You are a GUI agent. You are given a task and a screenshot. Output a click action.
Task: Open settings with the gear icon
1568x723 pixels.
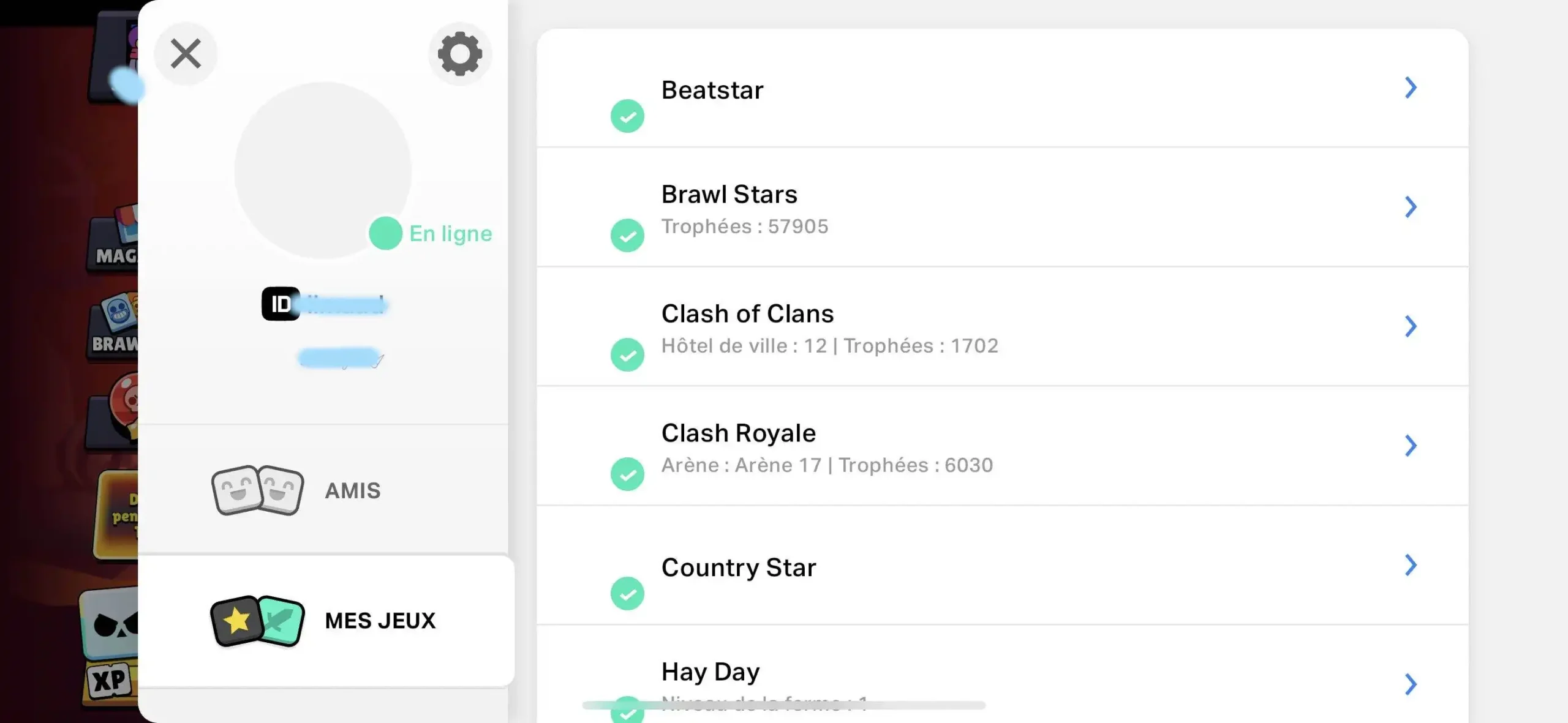tap(460, 54)
